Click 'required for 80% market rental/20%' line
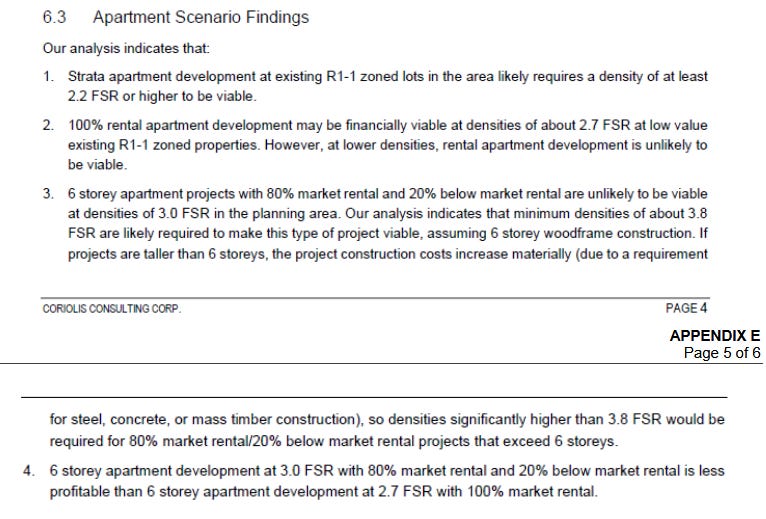The height and width of the screenshot is (519, 766). click(334, 441)
